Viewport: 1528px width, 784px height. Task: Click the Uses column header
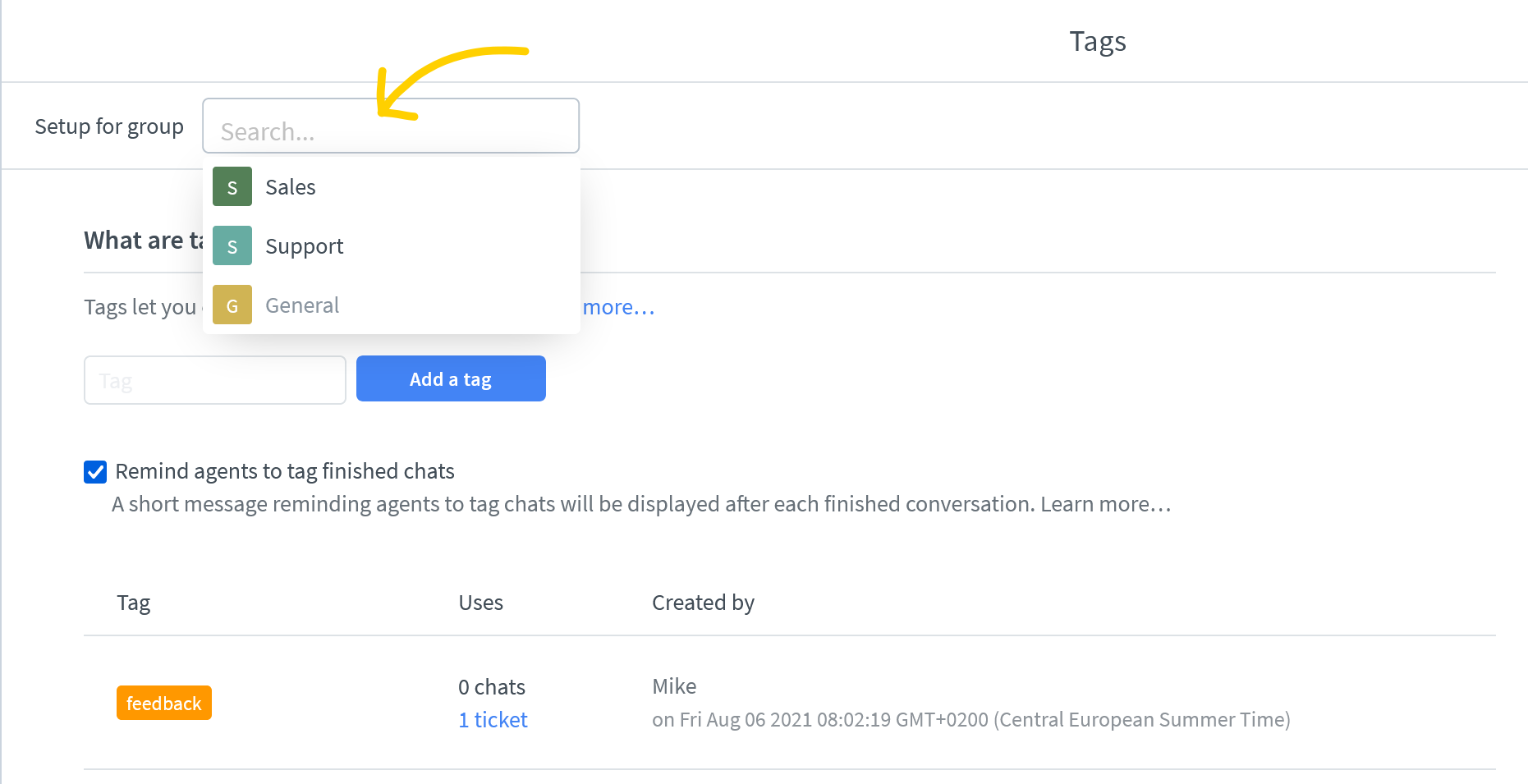[x=480, y=603]
